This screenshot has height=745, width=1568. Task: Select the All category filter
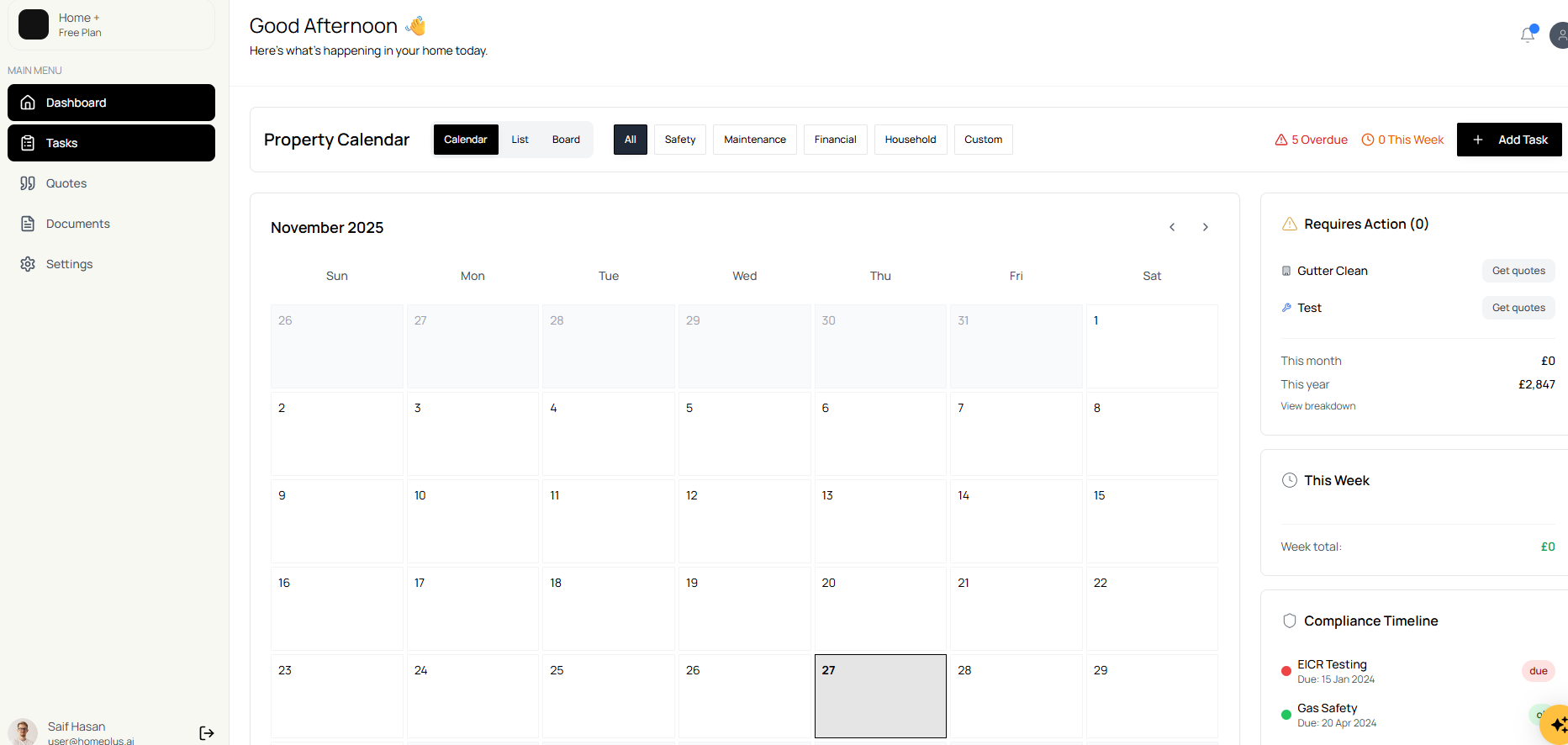tap(631, 140)
